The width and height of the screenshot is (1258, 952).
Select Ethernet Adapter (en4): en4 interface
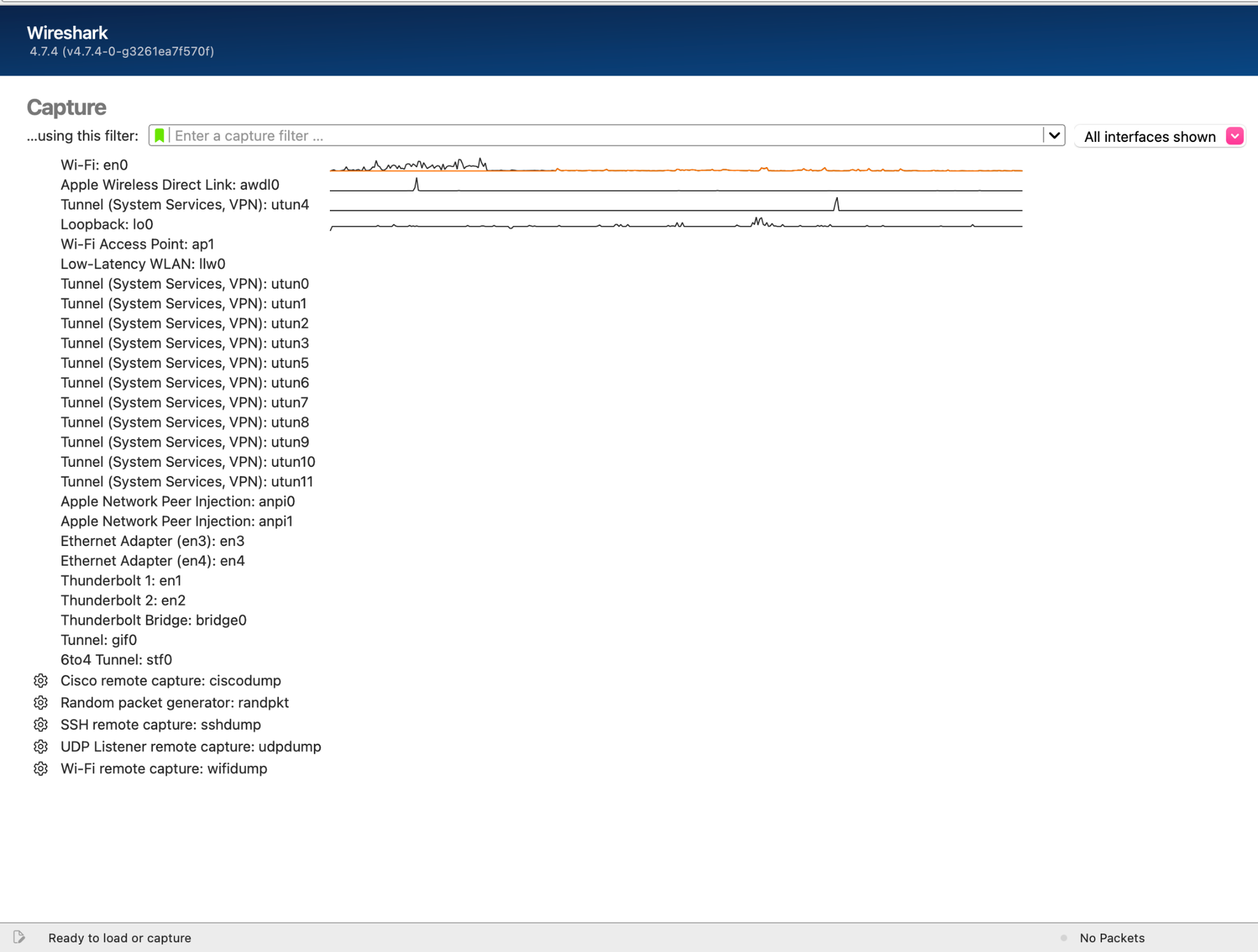pos(152,561)
